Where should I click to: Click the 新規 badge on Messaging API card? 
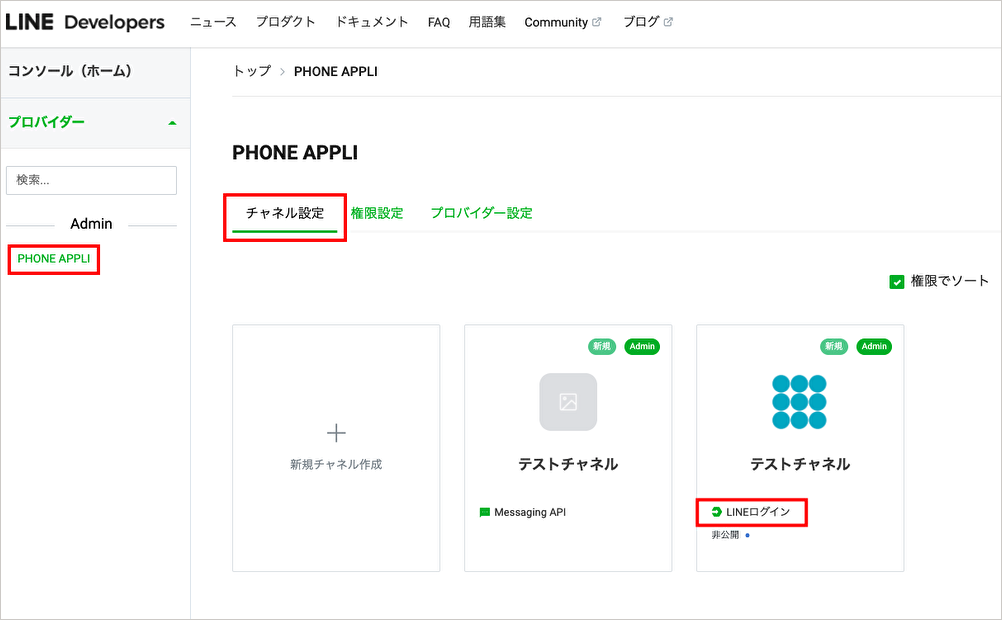602,346
